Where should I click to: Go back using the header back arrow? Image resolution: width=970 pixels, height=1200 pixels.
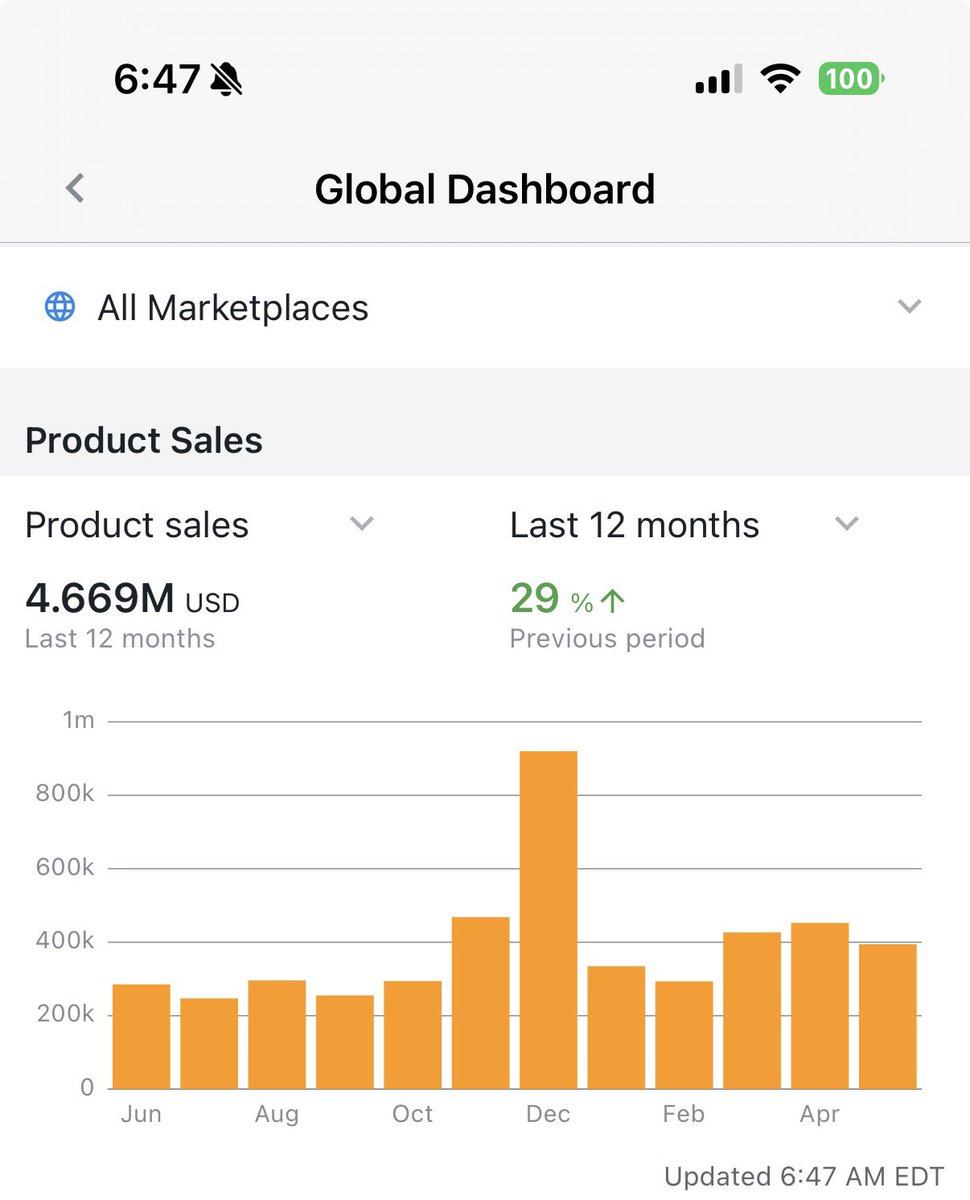pos(75,188)
